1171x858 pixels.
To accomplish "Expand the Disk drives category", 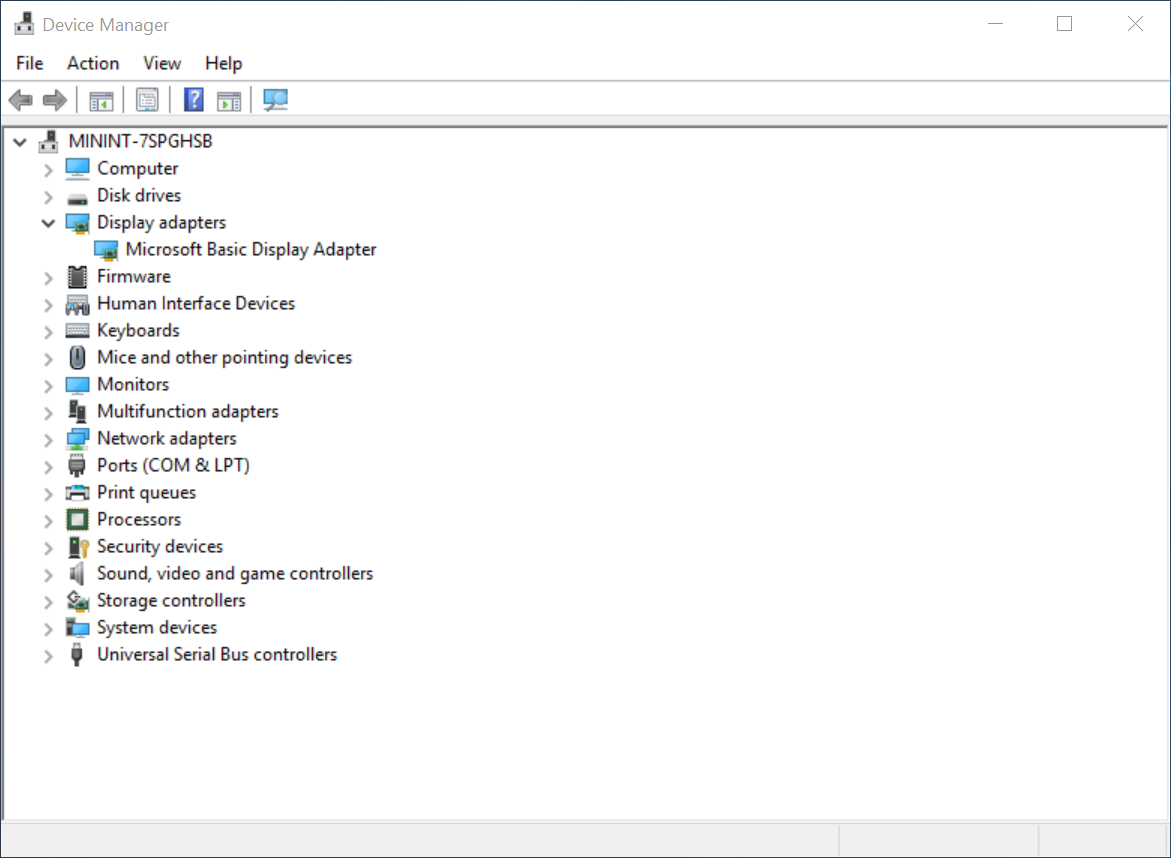I will coord(49,197).
